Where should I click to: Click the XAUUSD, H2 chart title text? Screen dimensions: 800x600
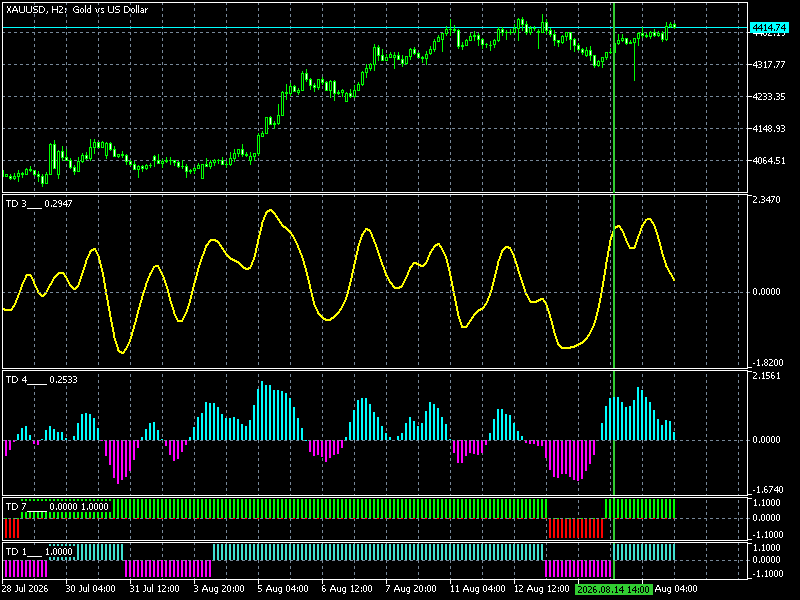[78, 10]
